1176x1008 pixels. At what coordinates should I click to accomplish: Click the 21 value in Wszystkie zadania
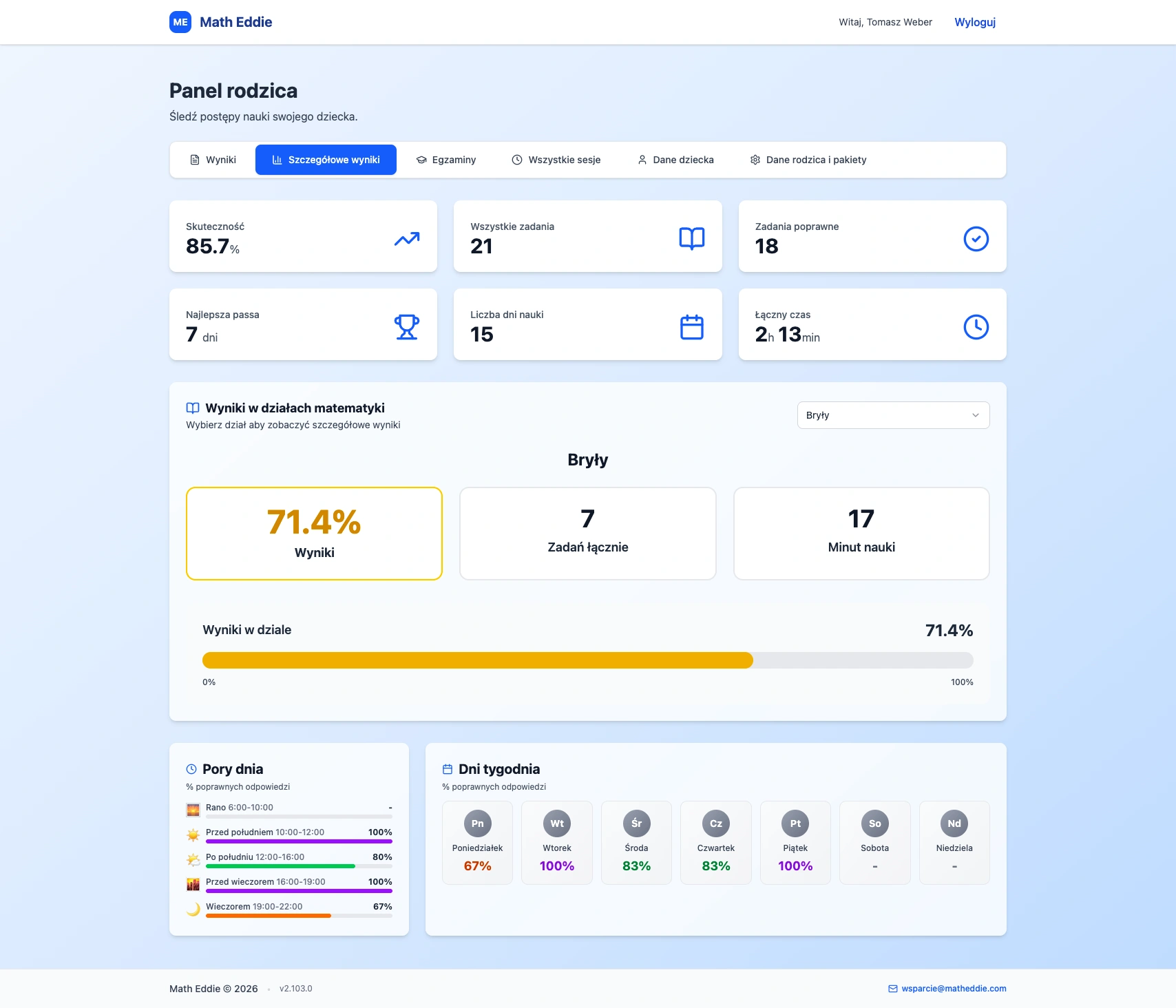coord(481,246)
